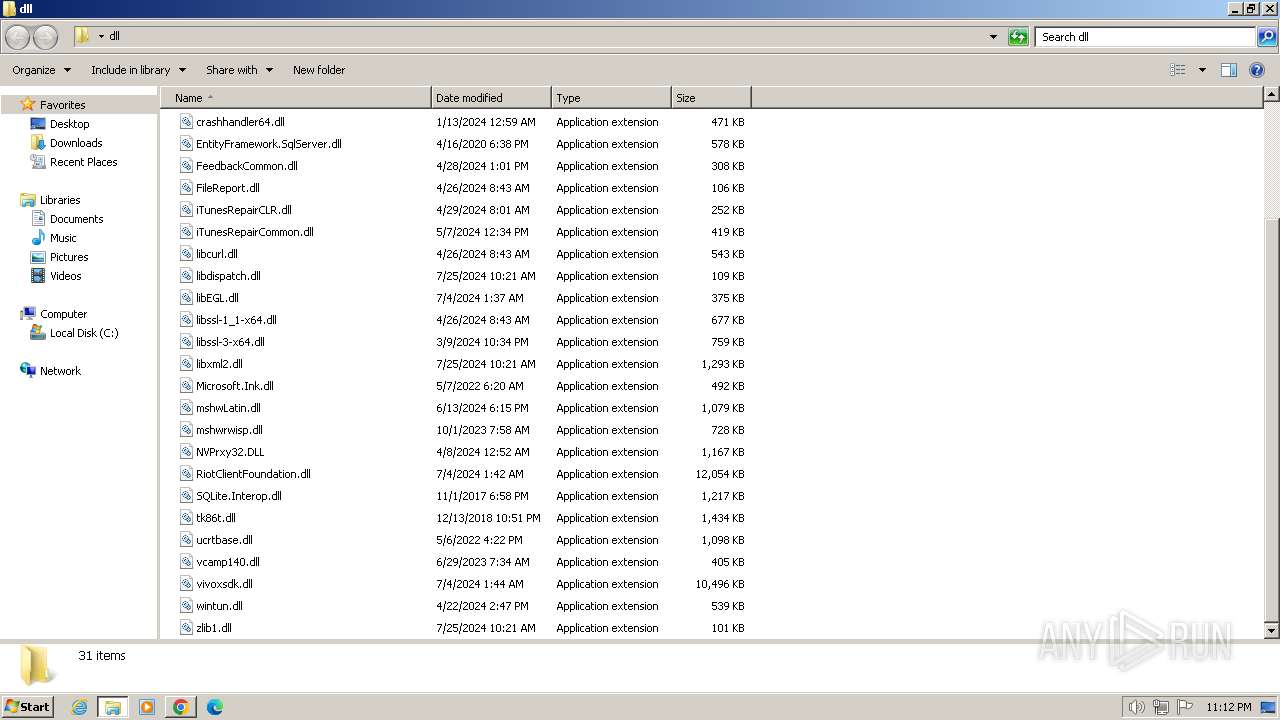Launch Internet Explorer from taskbar
1280x720 pixels.
(80, 707)
